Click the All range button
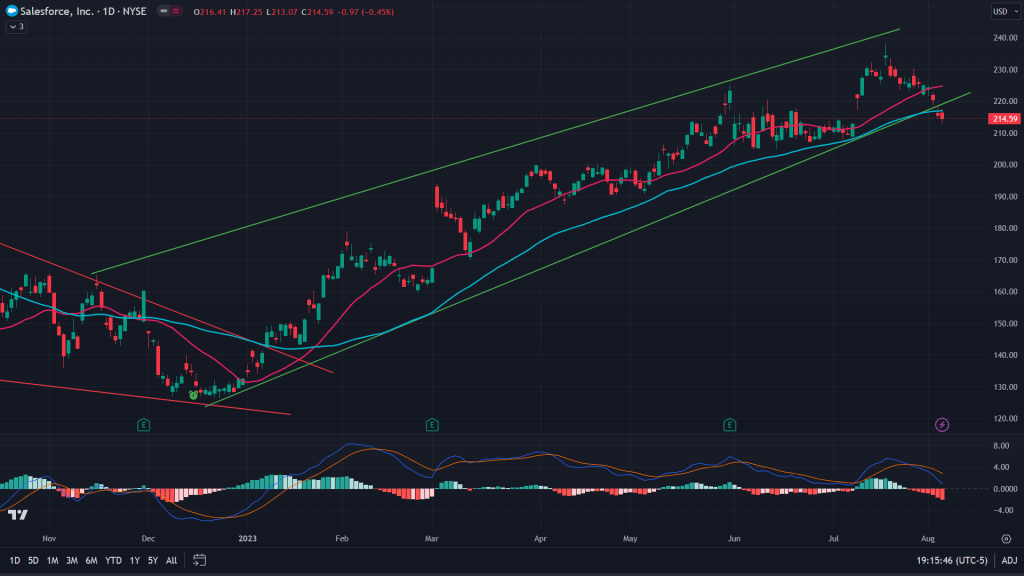The width and height of the screenshot is (1024, 576). coord(172,560)
